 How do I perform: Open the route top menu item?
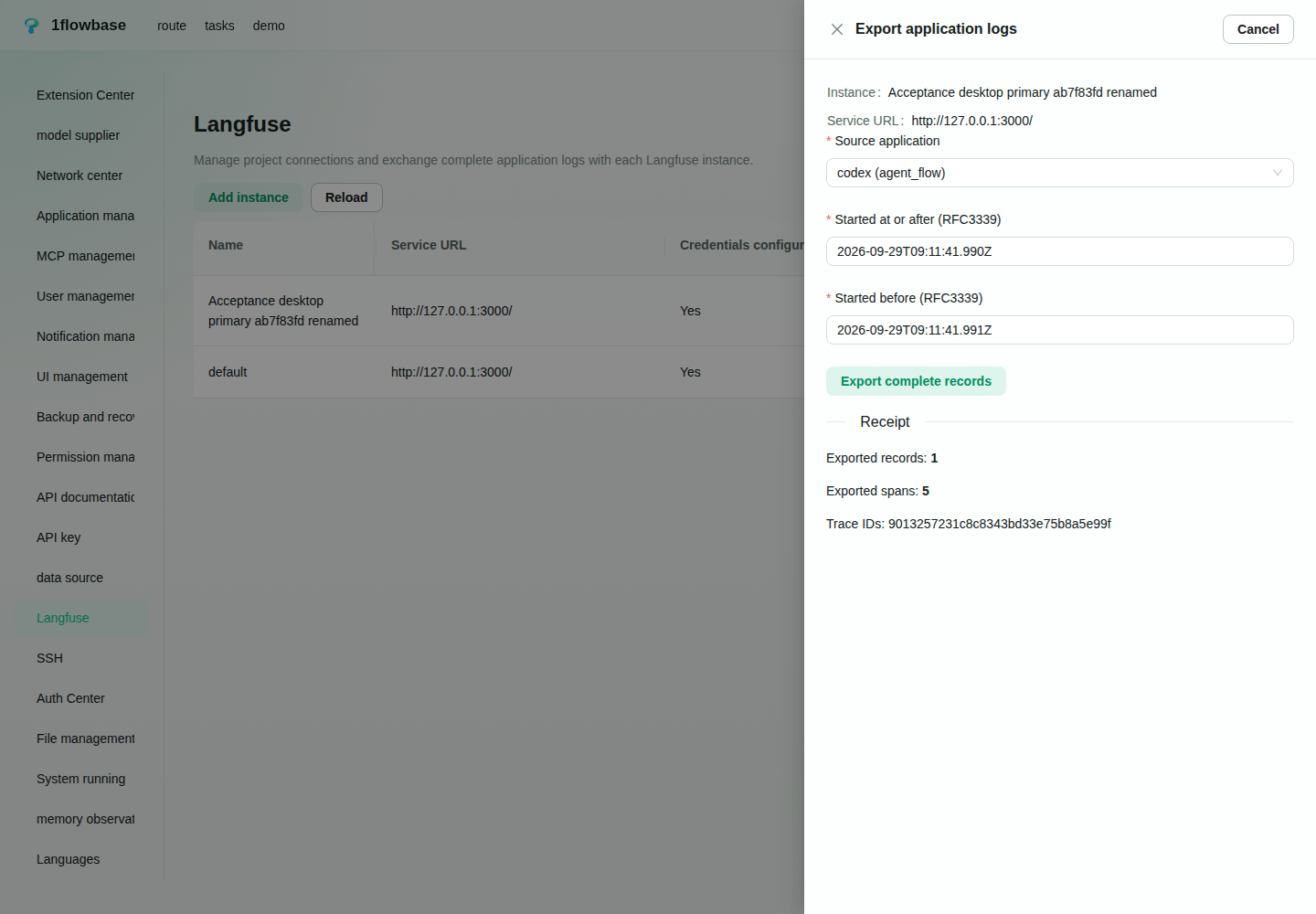coord(172,26)
